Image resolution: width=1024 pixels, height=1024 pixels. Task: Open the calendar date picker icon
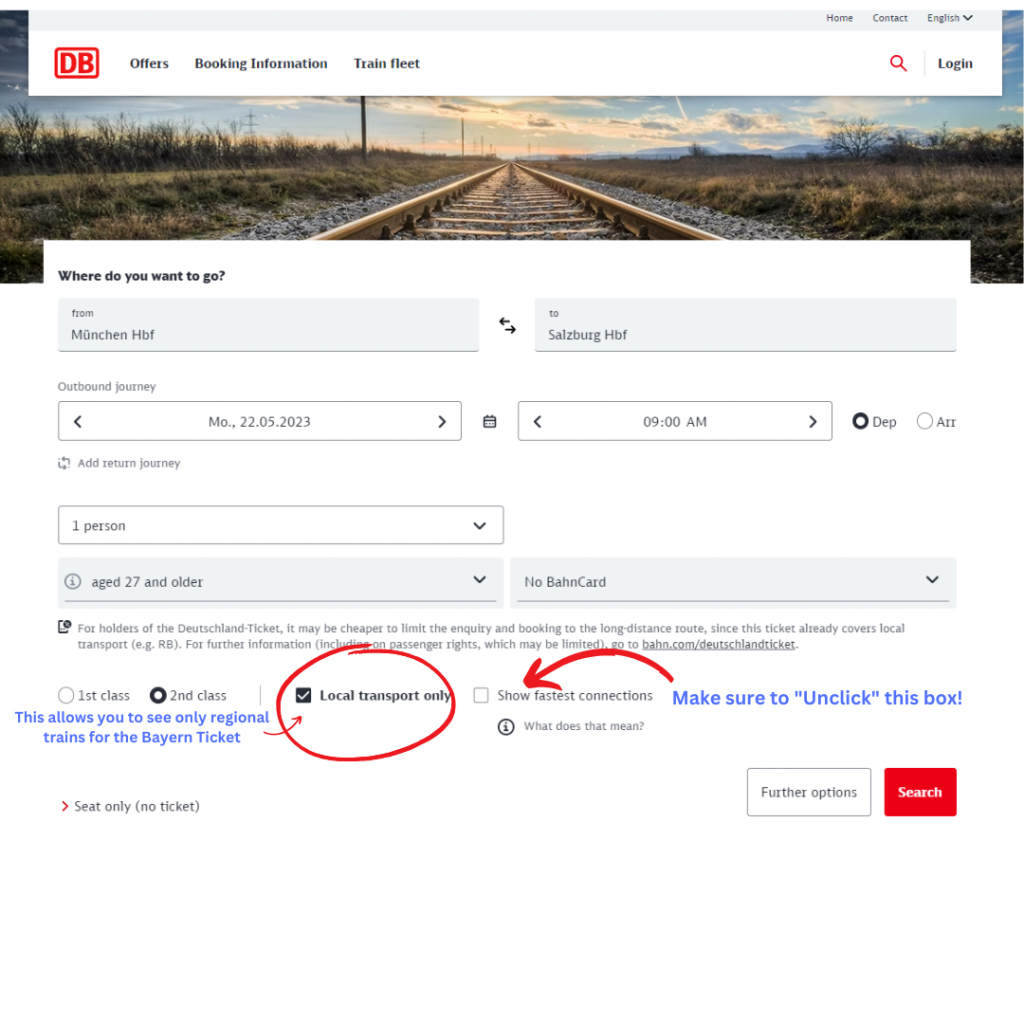tap(489, 421)
